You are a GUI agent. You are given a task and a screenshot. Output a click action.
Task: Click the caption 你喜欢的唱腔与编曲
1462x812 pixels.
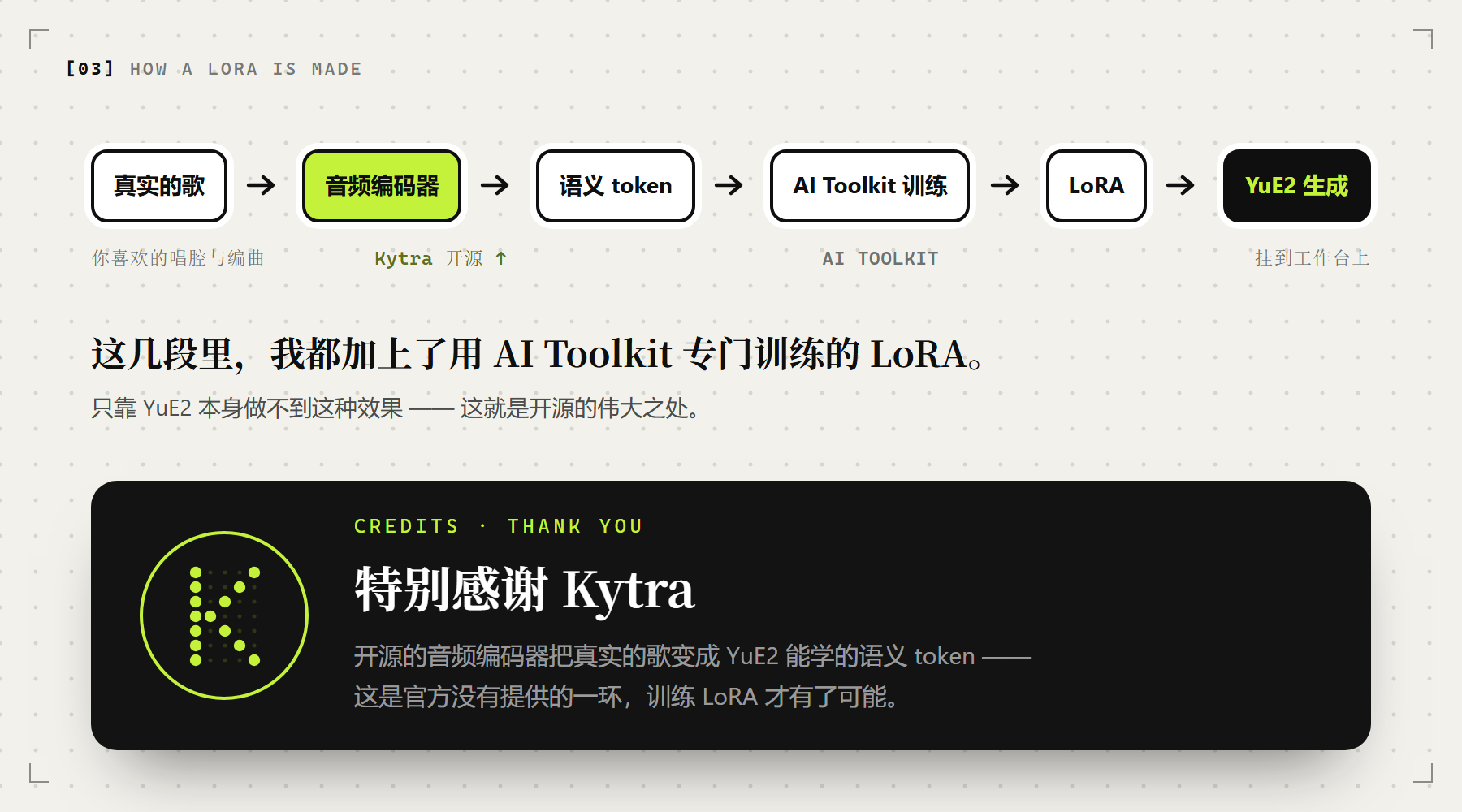tap(178, 258)
